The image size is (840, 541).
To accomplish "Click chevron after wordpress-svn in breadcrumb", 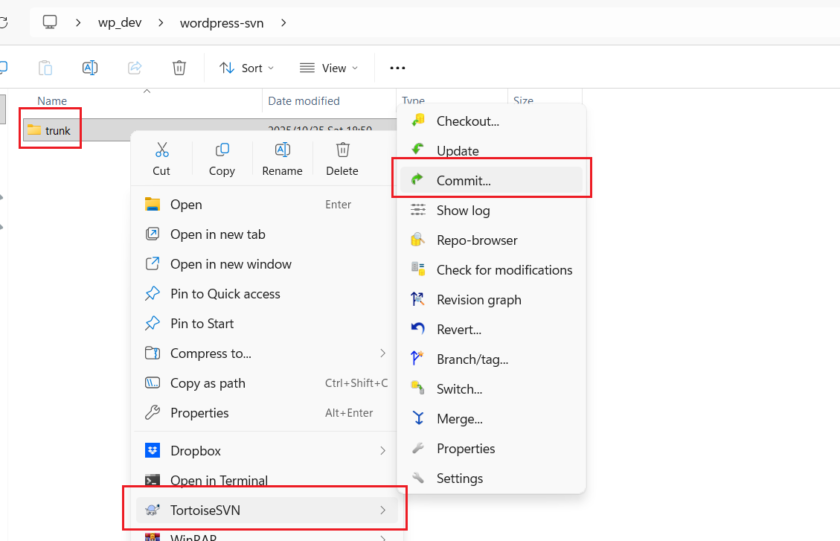I will pos(283,23).
